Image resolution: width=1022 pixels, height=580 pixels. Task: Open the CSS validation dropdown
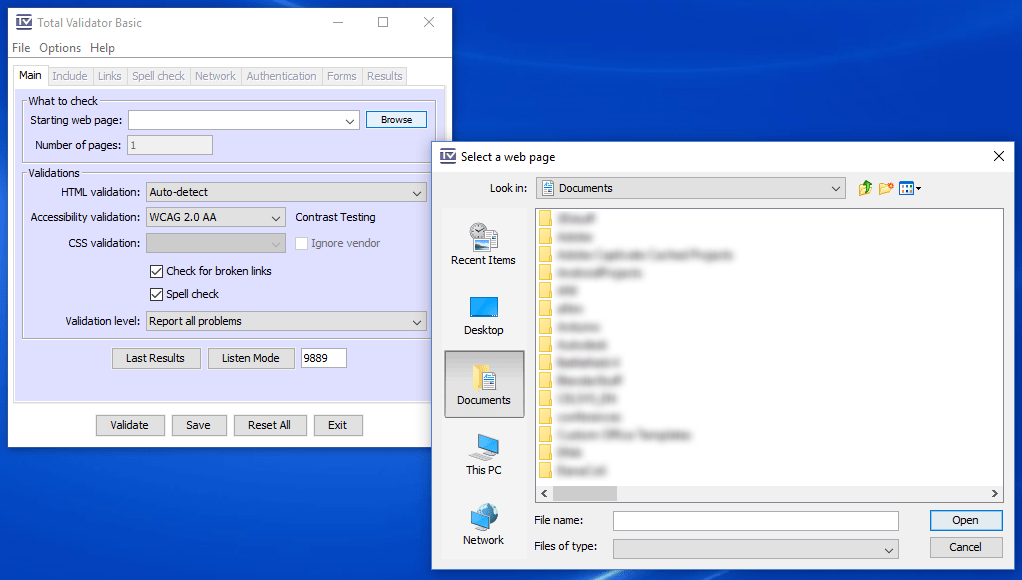point(216,243)
